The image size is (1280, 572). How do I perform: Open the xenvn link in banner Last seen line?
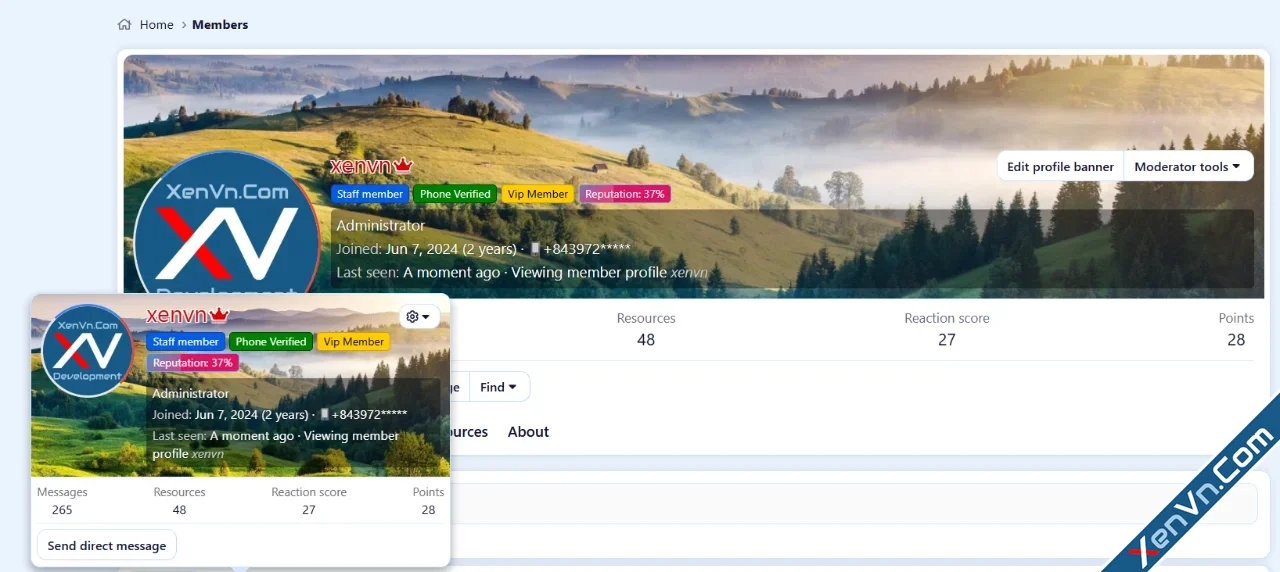pyautogui.click(x=689, y=272)
